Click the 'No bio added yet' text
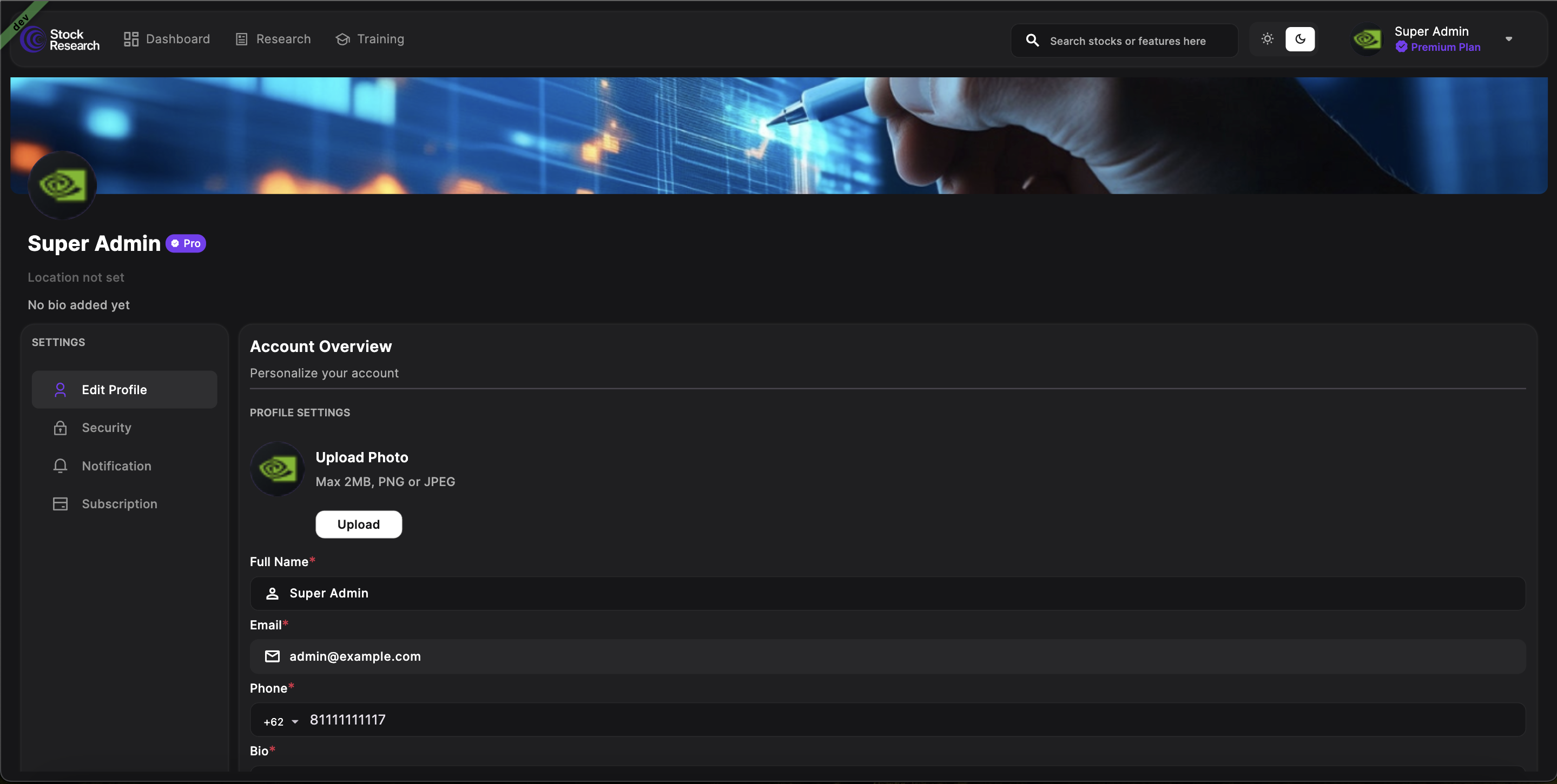 pyautogui.click(x=78, y=305)
